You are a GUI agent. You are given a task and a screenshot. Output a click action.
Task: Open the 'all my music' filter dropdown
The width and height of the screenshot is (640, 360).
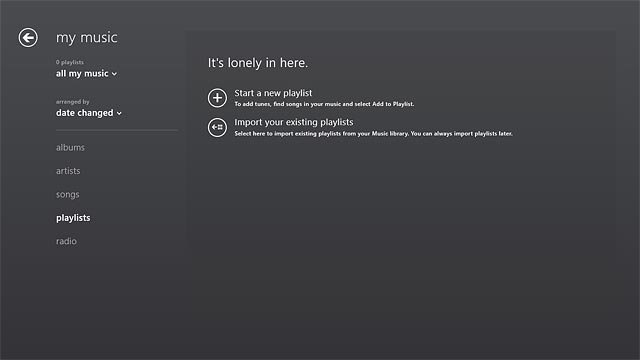87,73
